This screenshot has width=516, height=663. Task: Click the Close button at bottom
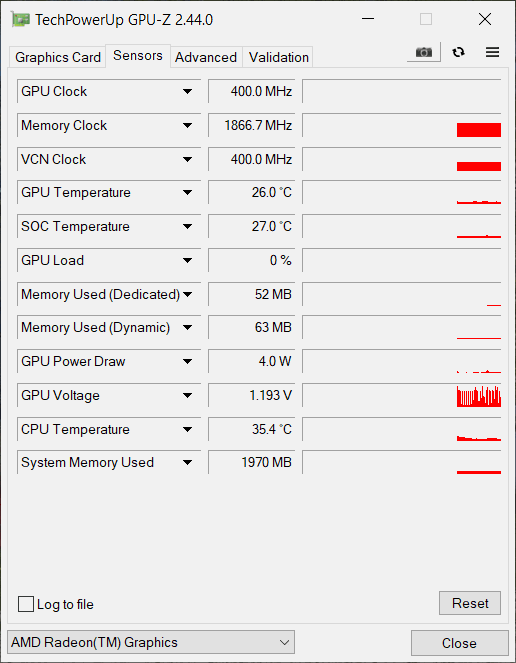tap(459, 643)
